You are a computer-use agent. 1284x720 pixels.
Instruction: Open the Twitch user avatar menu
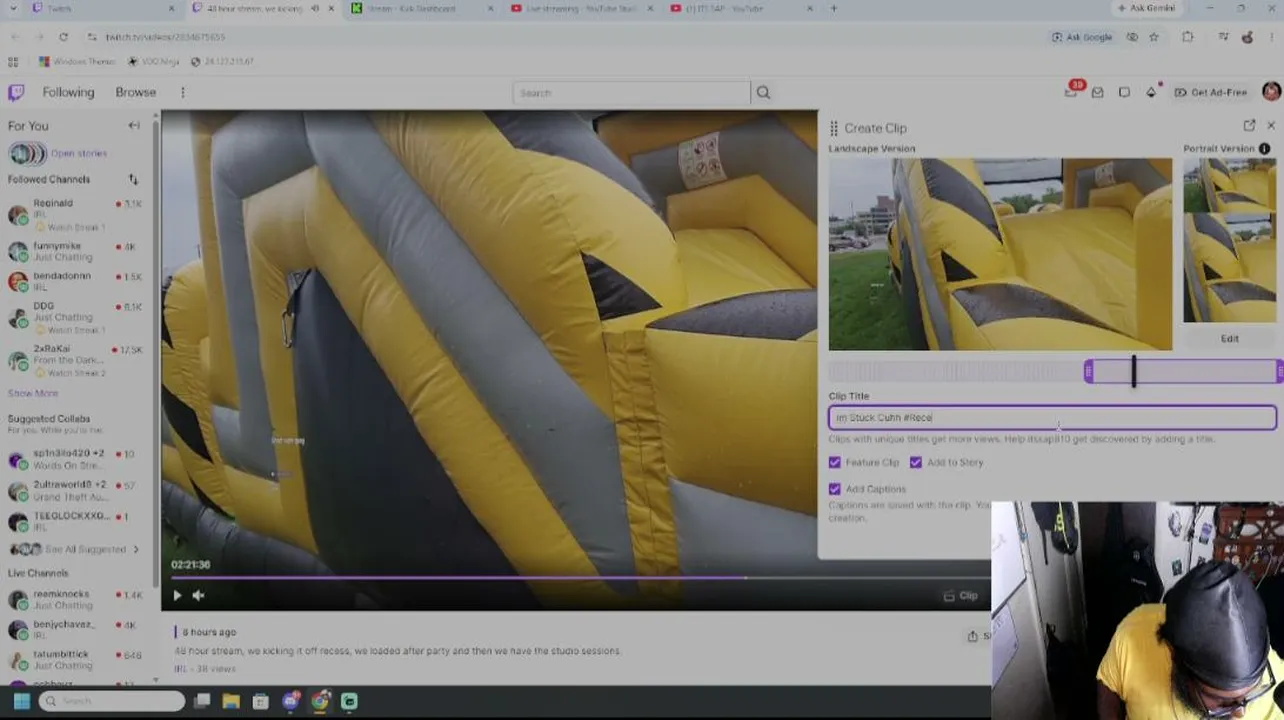[1271, 92]
